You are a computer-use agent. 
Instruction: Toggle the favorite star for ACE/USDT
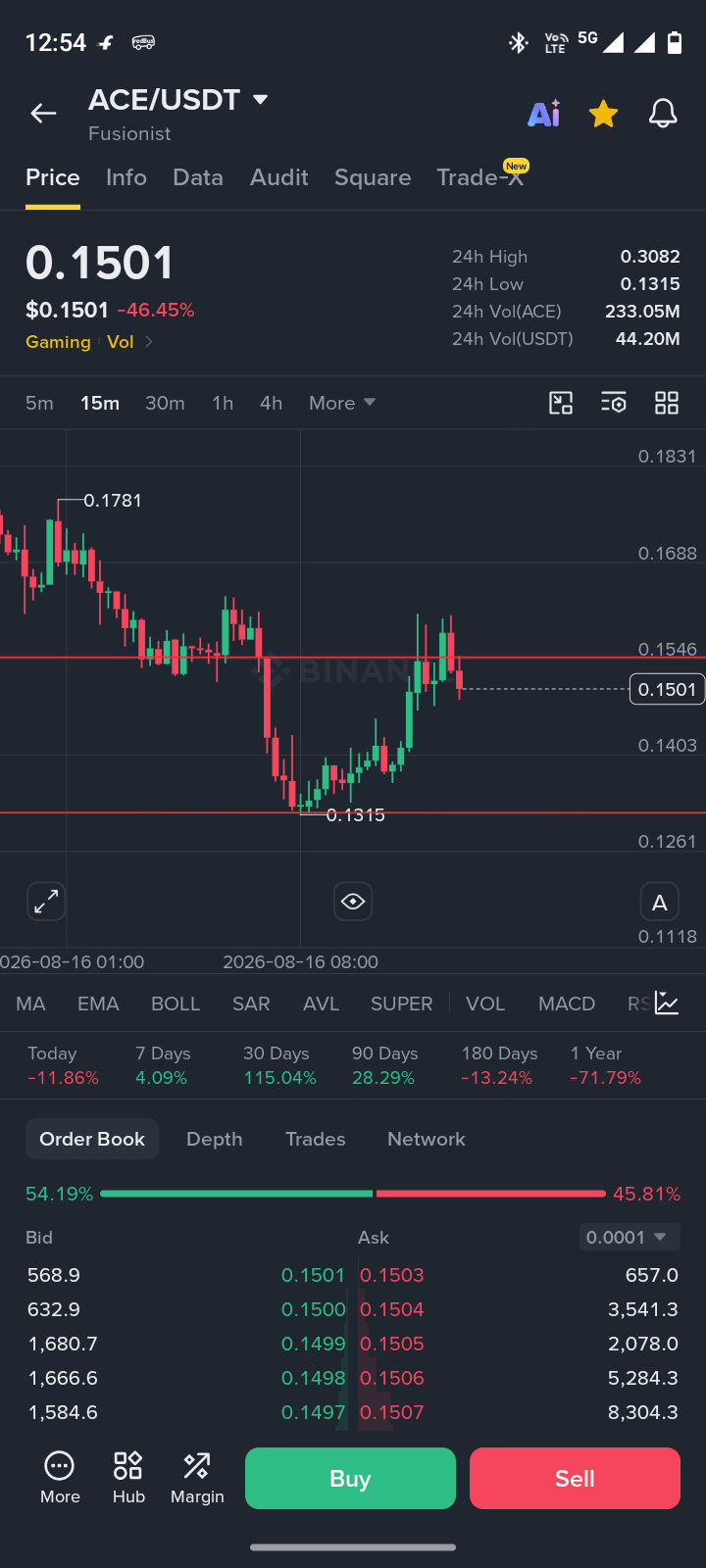click(x=603, y=114)
